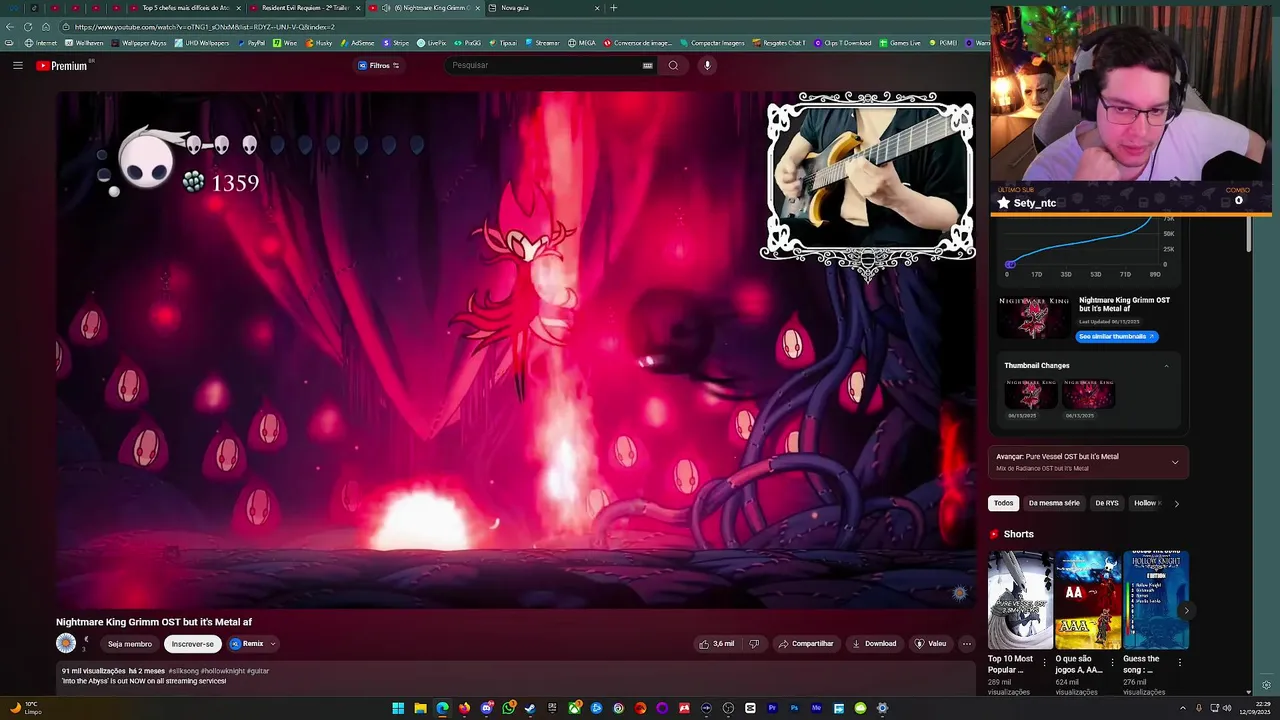Expand the Remix dropdown arrow
Screen dimensions: 1280x720
click(x=273, y=644)
